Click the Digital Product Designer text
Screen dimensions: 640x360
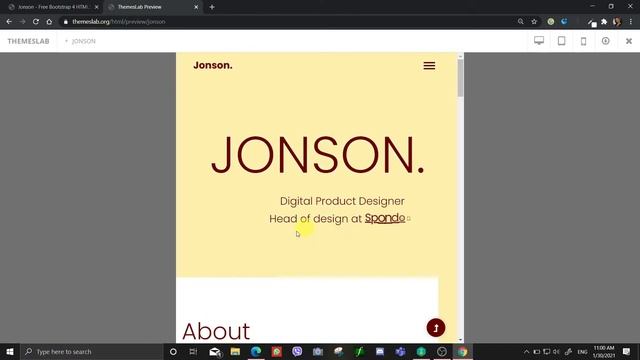click(x=342, y=201)
